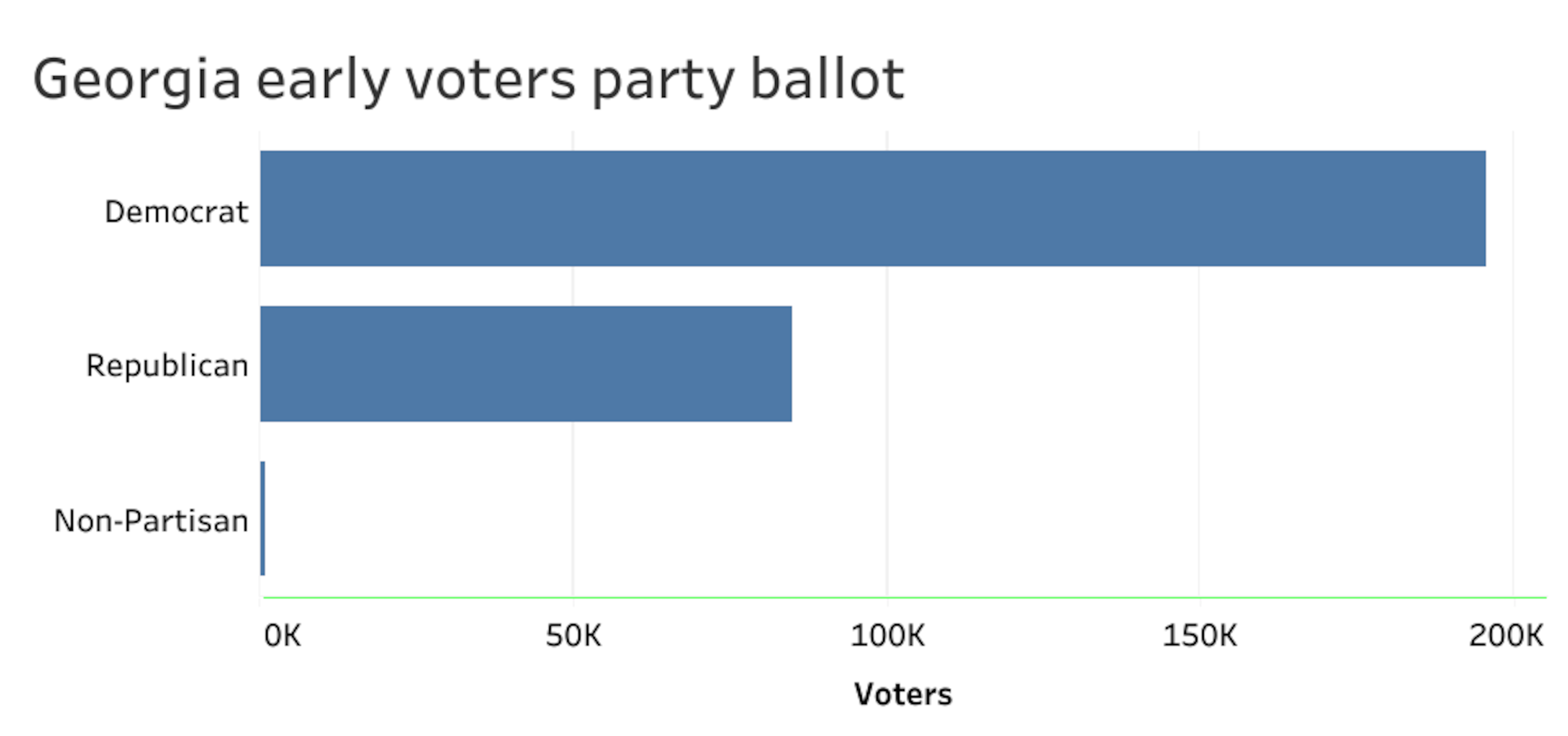Image resolution: width=1568 pixels, height=736 pixels.
Task: Click the Democrat row label
Action: (x=176, y=212)
